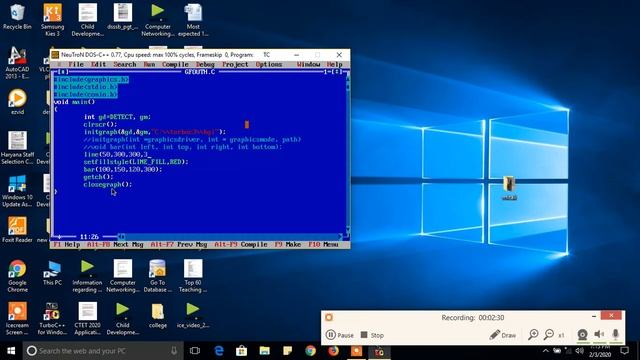640x360 pixels.
Task: Open Firefox from the taskbar
Action: tap(333, 351)
